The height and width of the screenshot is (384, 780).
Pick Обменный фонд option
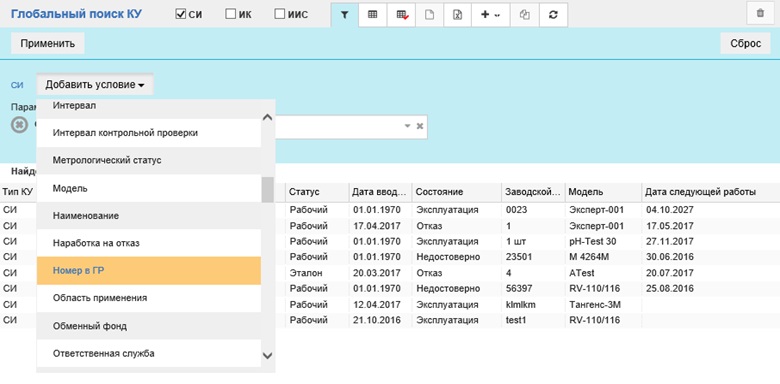click(x=149, y=326)
